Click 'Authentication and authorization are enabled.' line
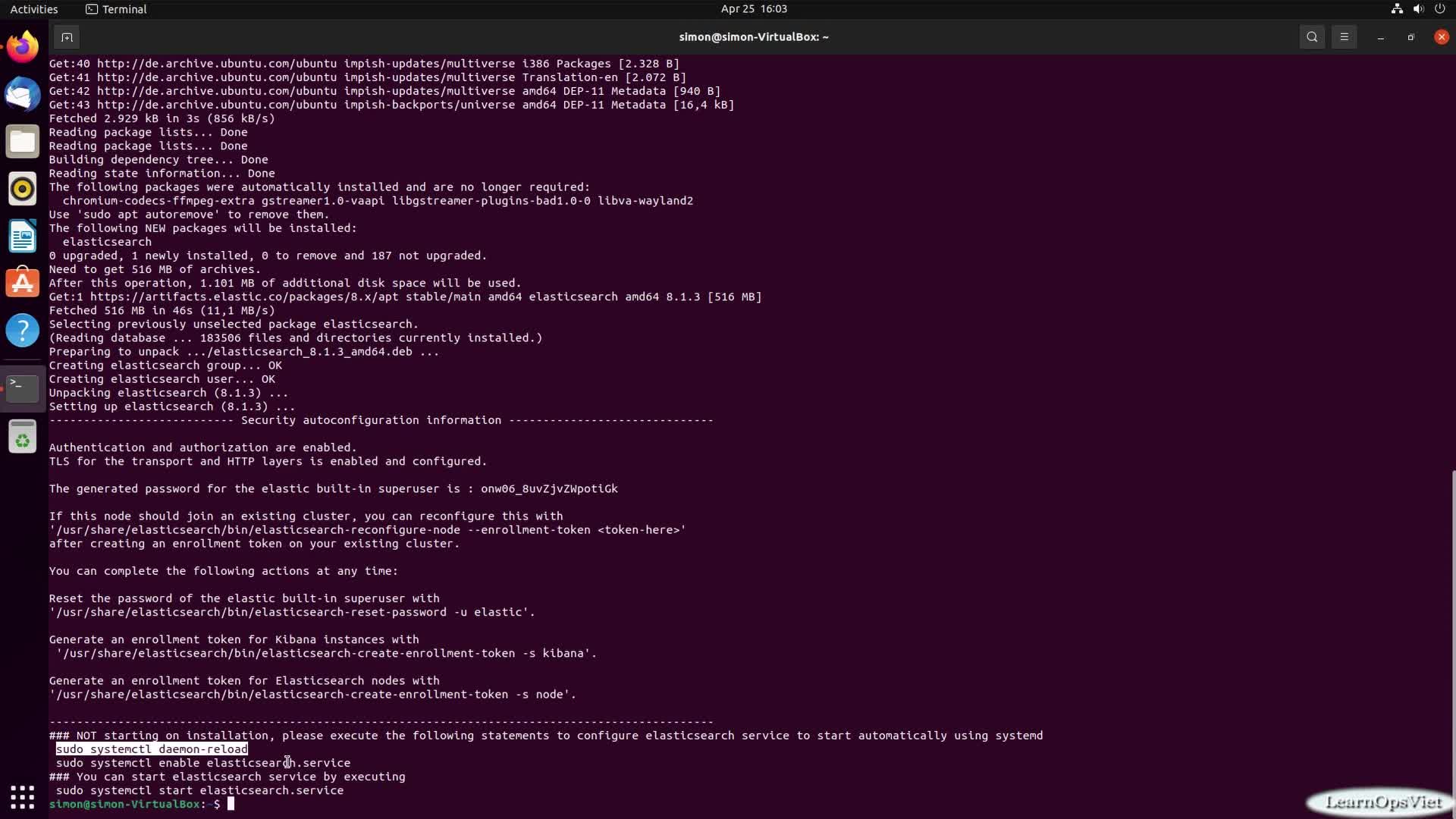Image resolution: width=1456 pixels, height=819 pixels. pyautogui.click(x=202, y=447)
